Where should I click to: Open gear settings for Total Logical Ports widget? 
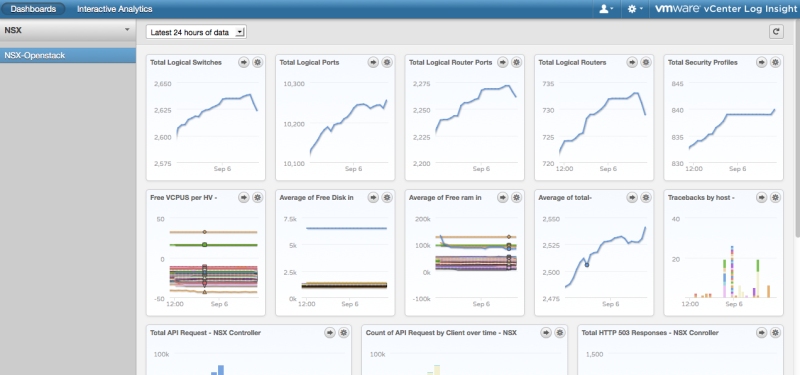[x=387, y=62]
